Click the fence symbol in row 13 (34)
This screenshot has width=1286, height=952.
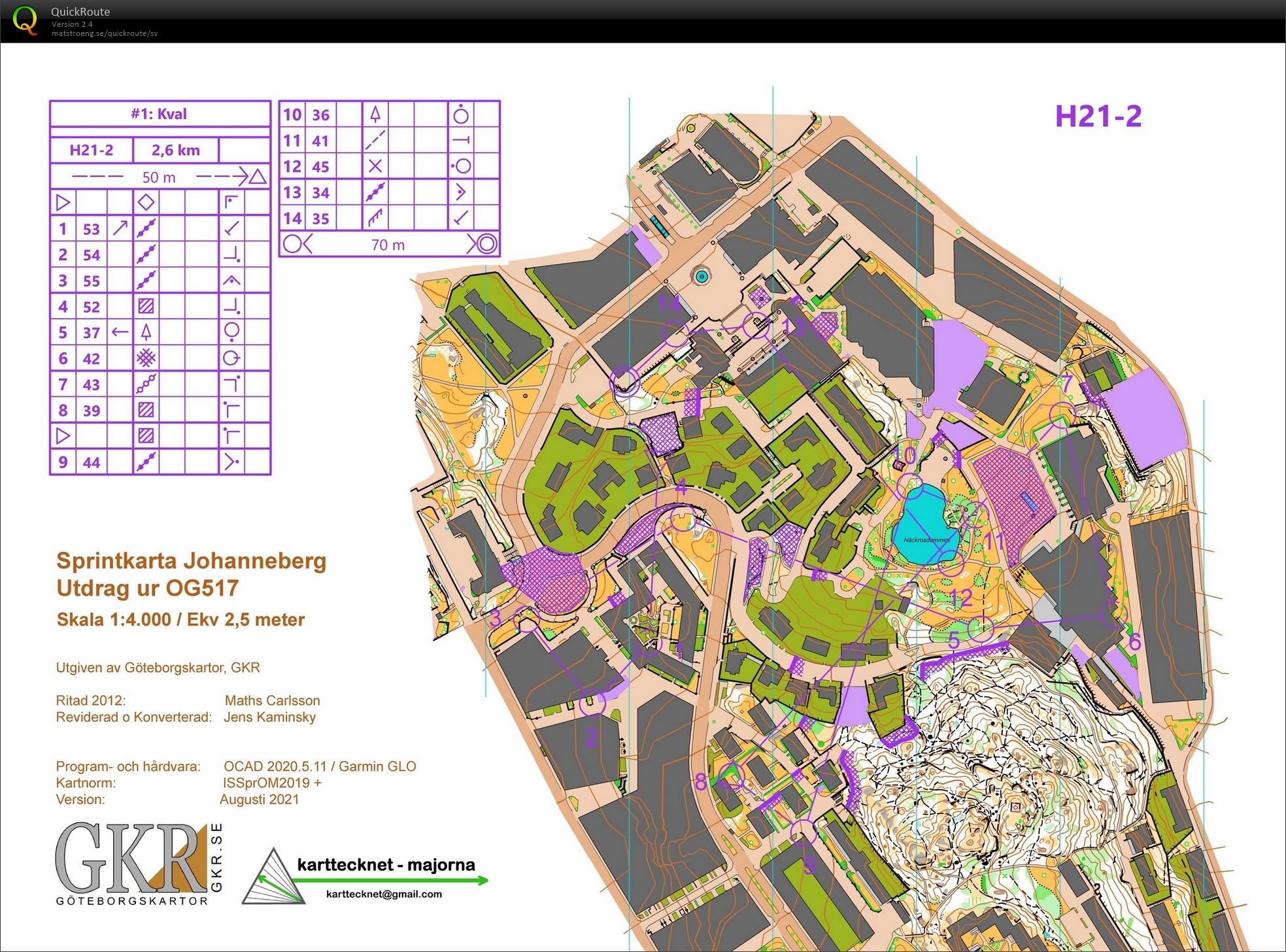pyautogui.click(x=375, y=192)
